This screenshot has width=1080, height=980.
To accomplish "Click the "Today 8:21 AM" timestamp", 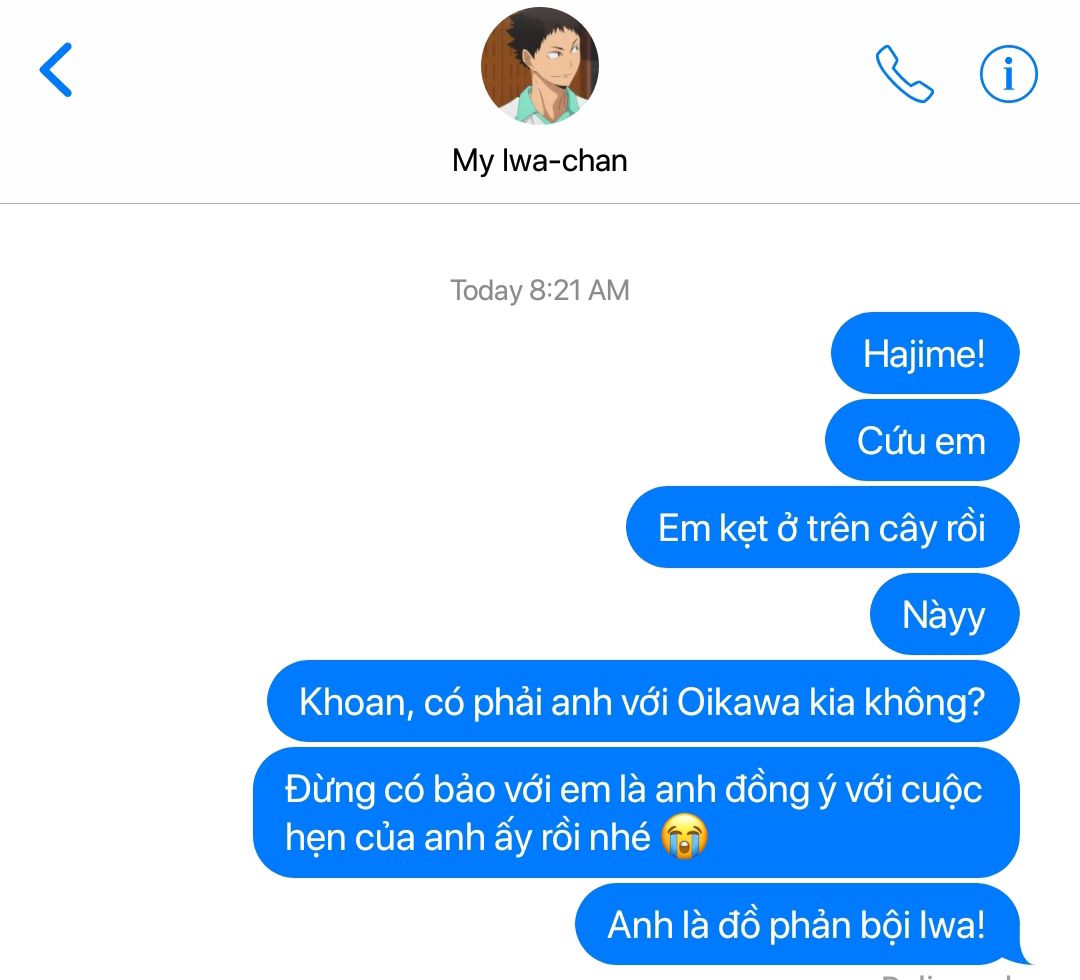I will 540,290.
